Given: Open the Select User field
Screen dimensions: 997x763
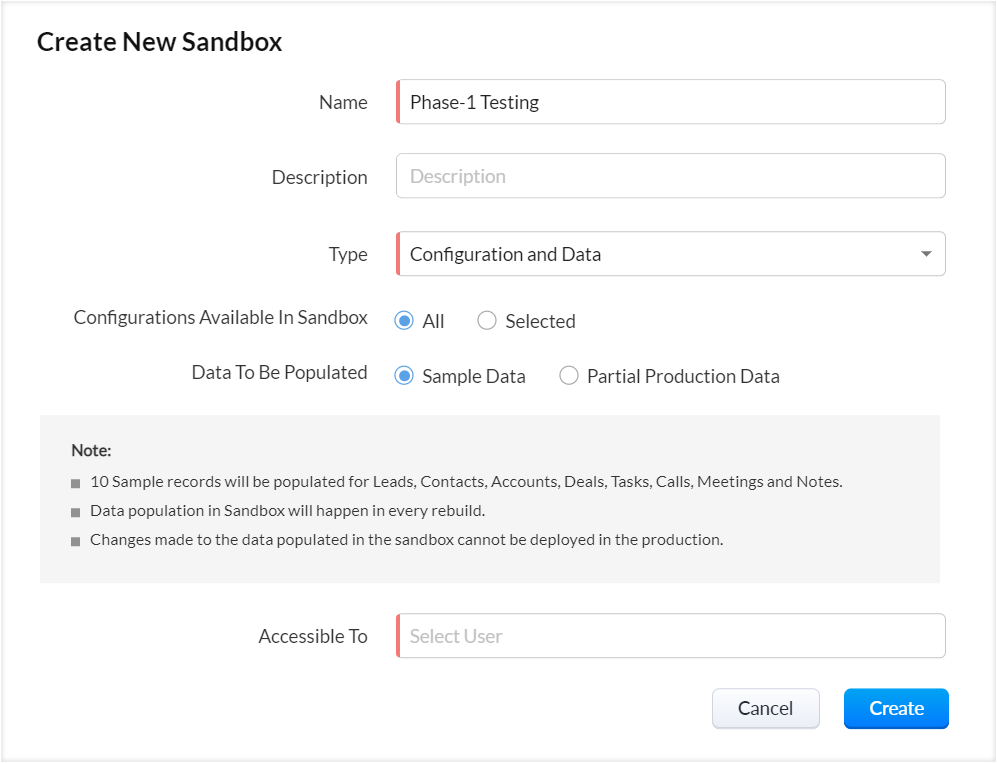Looking at the screenshot, I should tap(670, 636).
